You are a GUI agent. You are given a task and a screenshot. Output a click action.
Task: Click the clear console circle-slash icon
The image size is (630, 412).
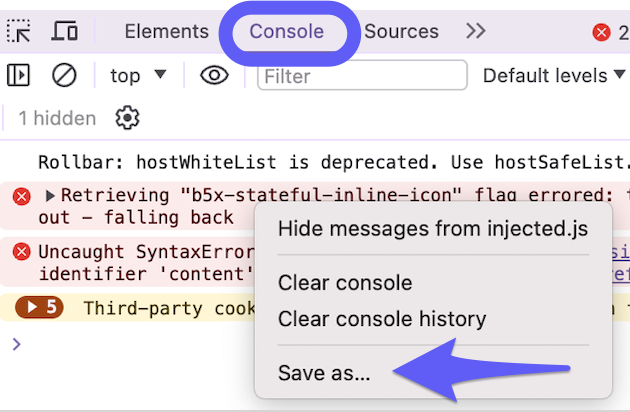[64, 75]
